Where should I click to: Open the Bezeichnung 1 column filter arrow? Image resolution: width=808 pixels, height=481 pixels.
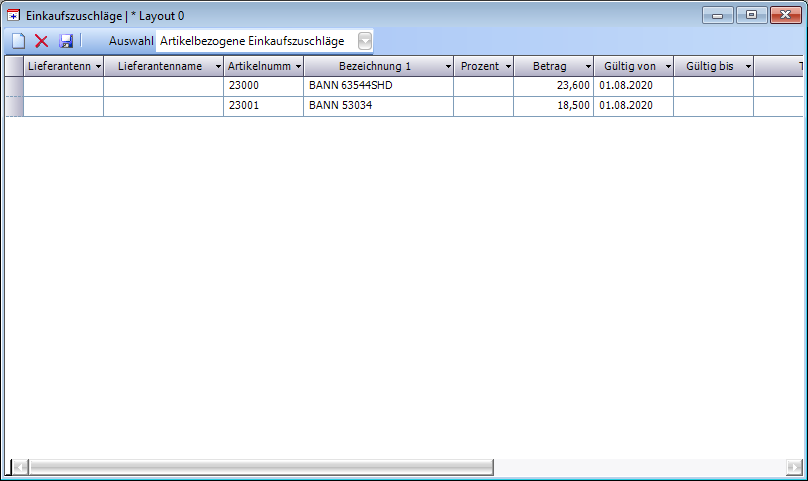click(x=447, y=67)
